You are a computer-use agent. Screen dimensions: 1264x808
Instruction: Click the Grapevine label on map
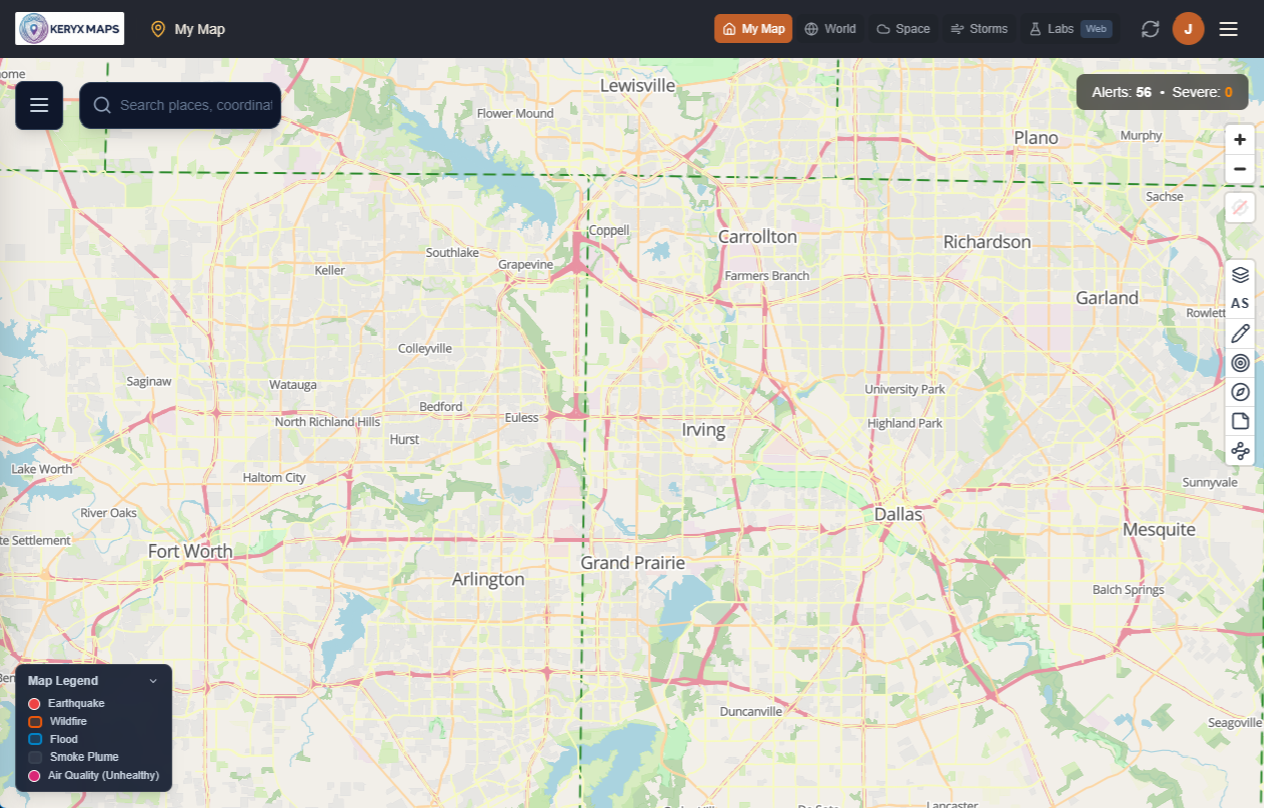[526, 265]
